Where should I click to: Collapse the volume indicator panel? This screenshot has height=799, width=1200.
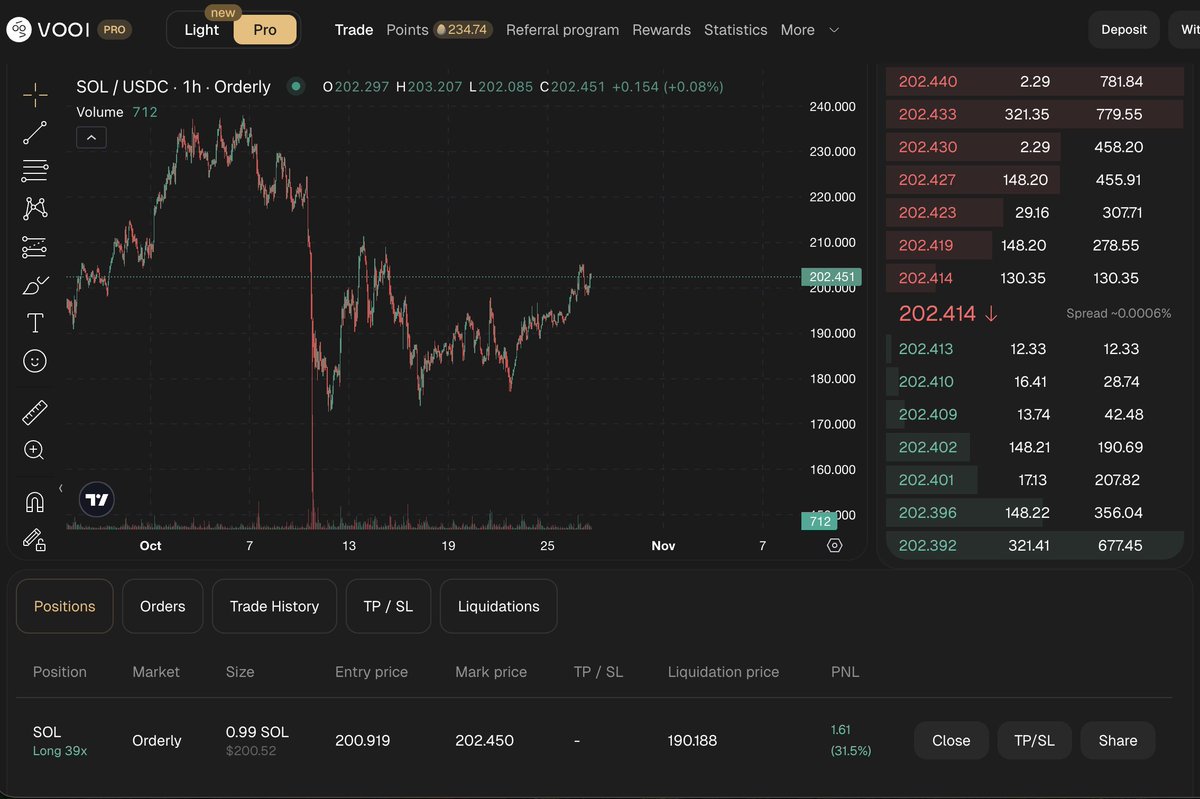(91, 137)
